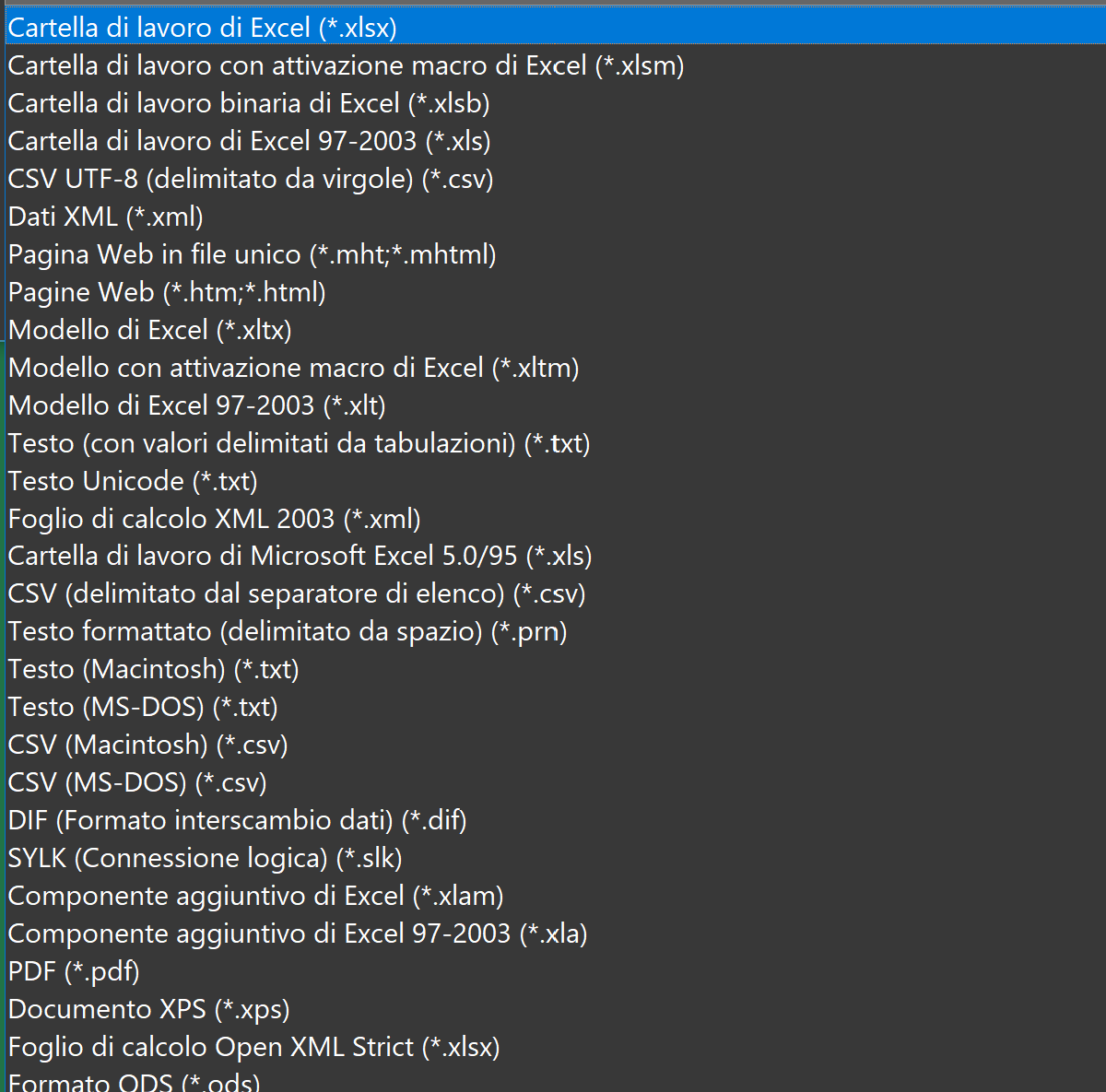Pick Testo Unicode (*.txt) format
This screenshot has width=1106, height=1092.
point(555,481)
